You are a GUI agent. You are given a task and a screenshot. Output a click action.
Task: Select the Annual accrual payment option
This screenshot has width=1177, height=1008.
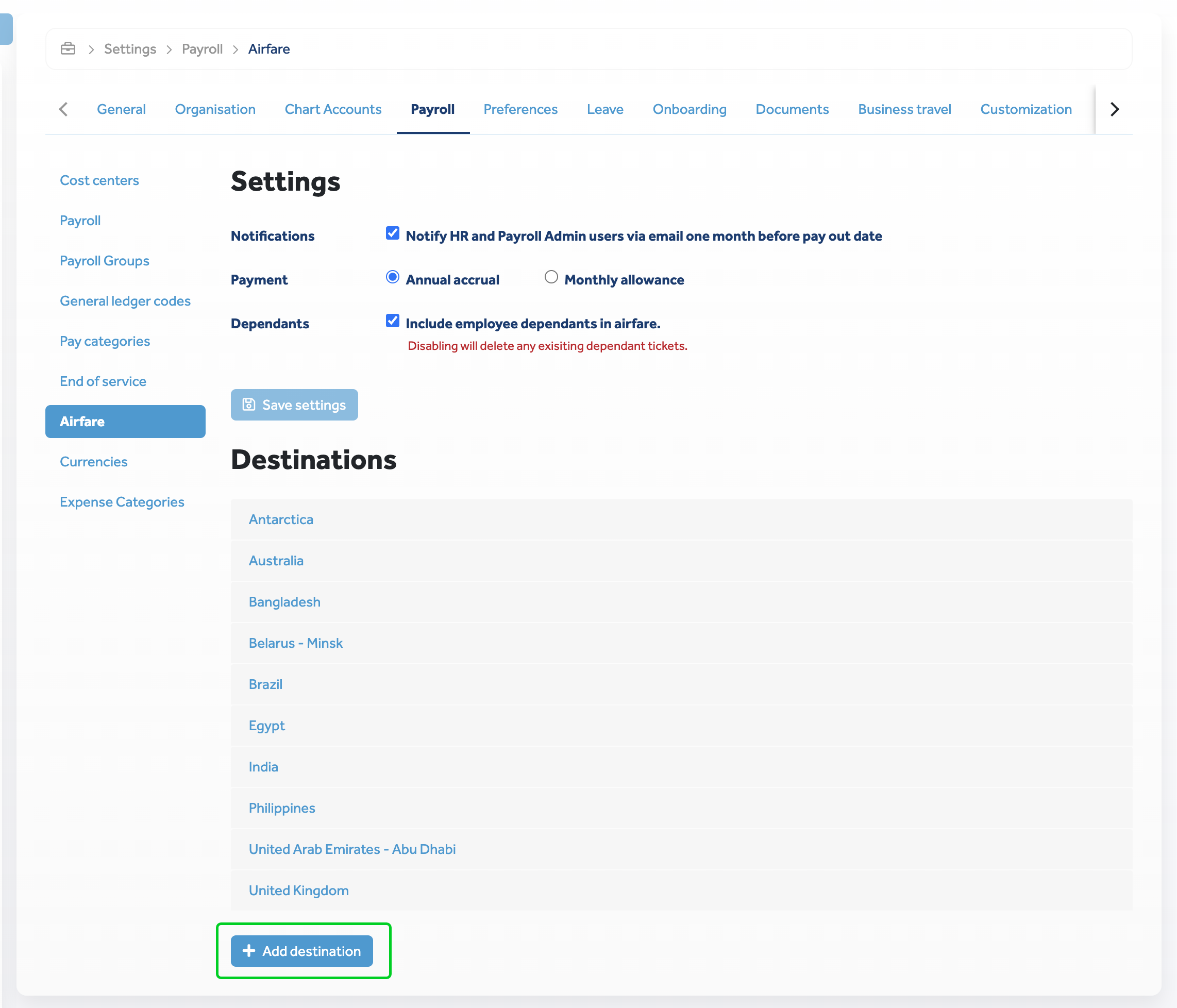pos(392,277)
